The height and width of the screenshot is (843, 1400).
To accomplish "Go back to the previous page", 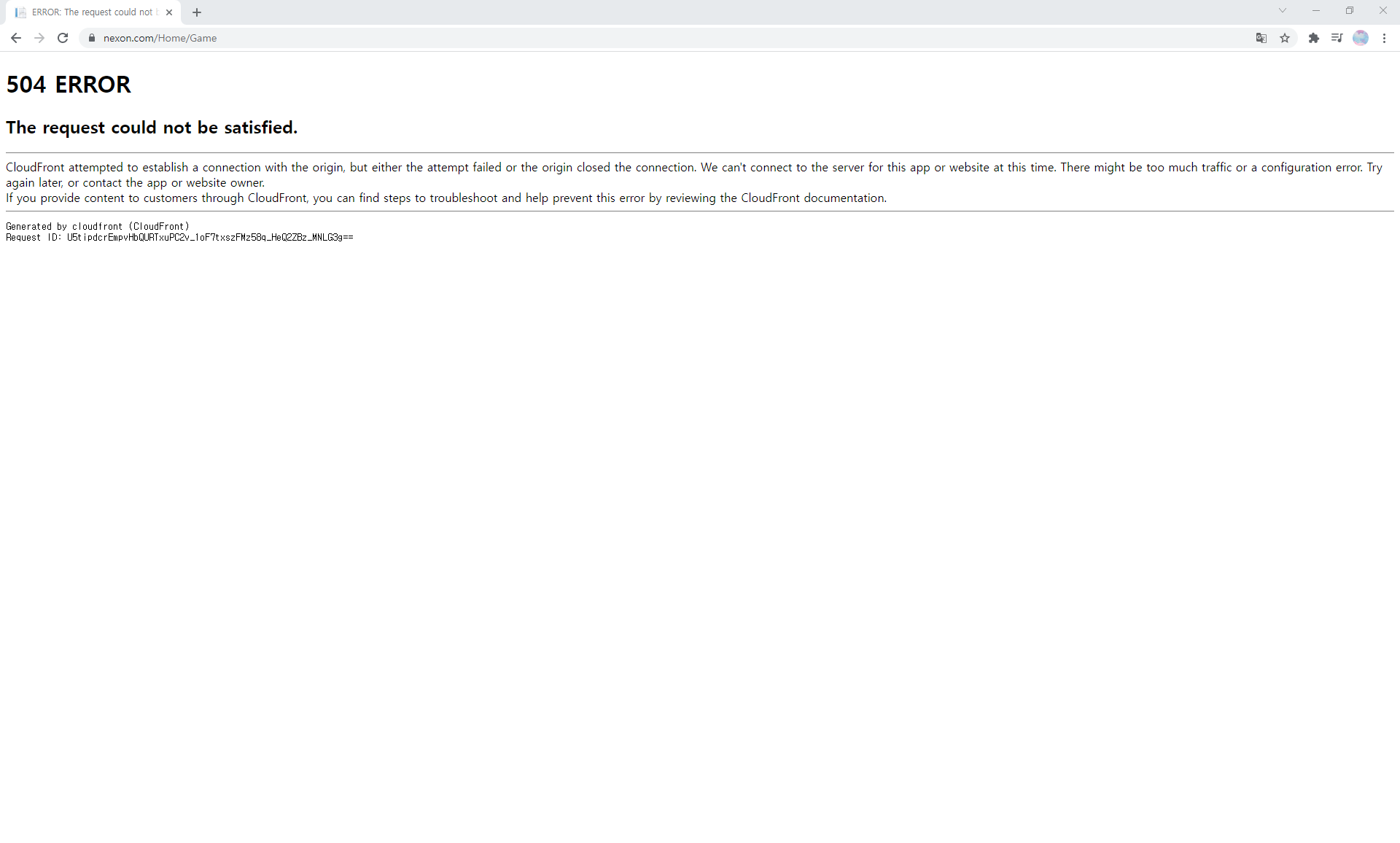I will tap(16, 38).
